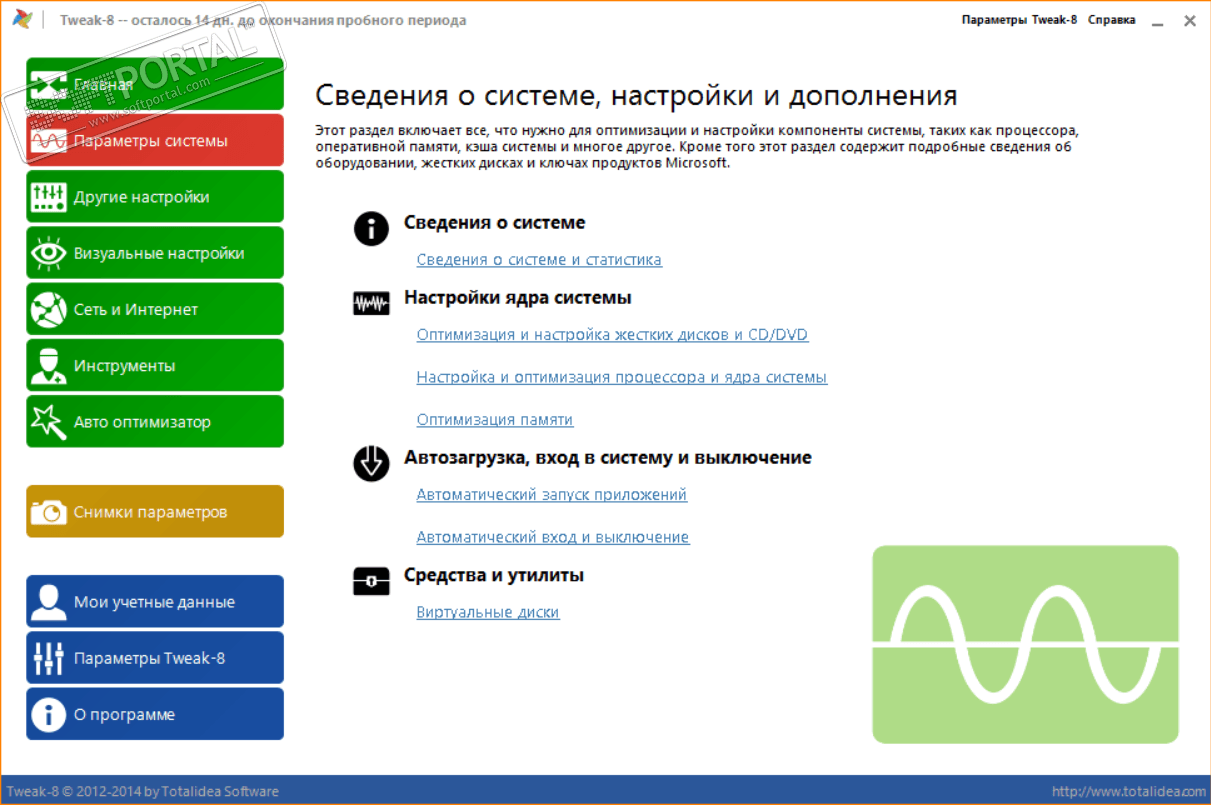The height and width of the screenshot is (805, 1211).
Task: Open Автоматический вход и выключение link
Action: tap(553, 537)
